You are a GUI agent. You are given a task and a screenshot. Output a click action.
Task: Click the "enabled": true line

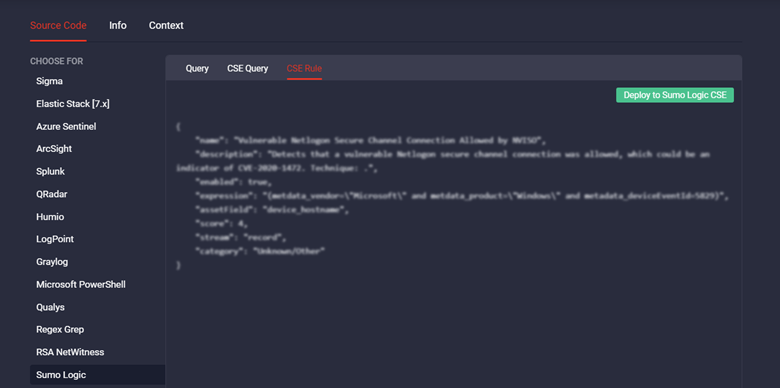coord(233,182)
